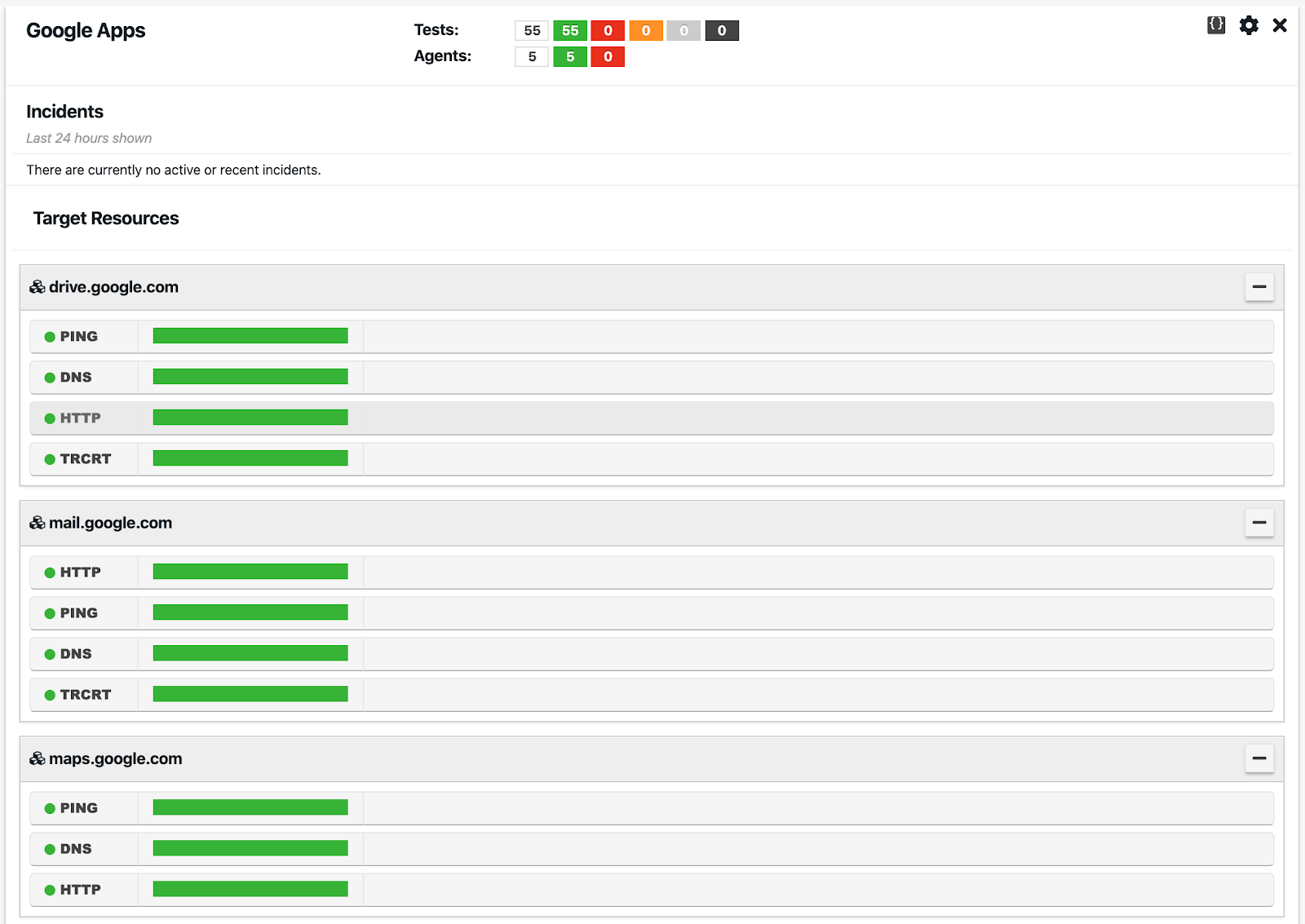
Task: Click maps.google.com PING green status bar
Action: pos(250,807)
